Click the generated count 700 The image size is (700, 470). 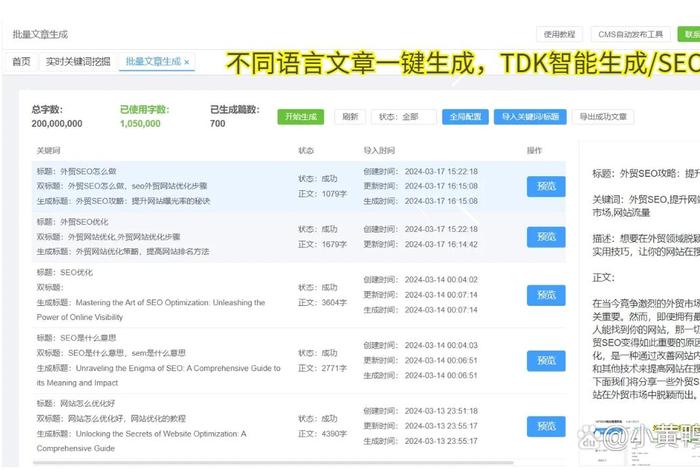pos(217,124)
